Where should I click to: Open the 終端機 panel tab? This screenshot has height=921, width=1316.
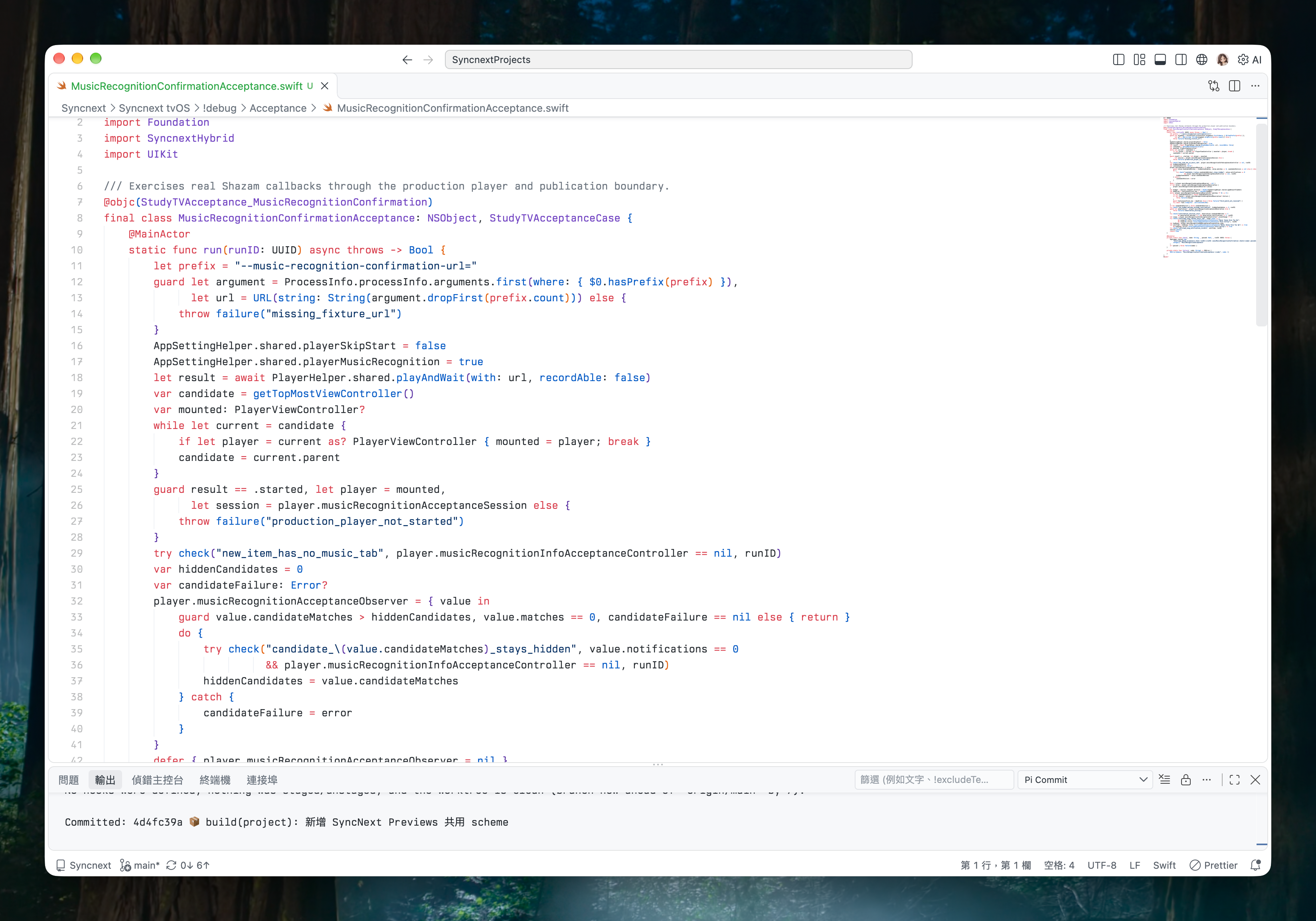click(x=215, y=780)
